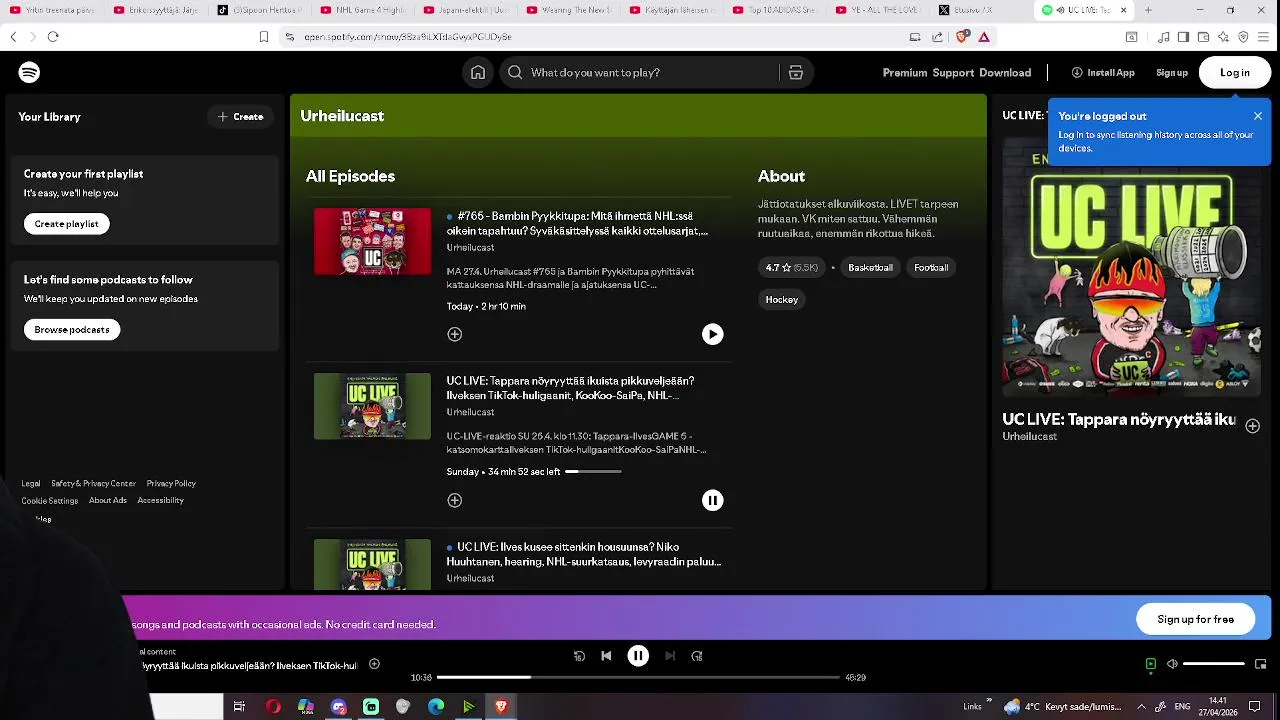1280x720 pixels.
Task: Open the Support link
Action: 953,72
